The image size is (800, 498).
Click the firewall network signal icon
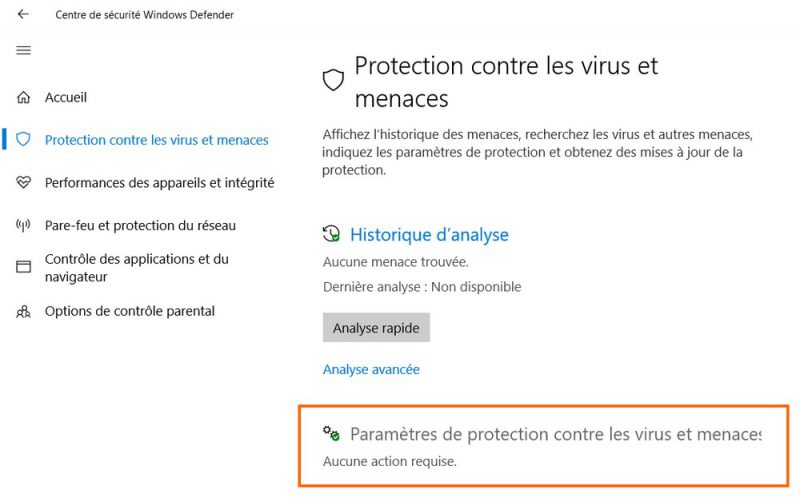click(23, 226)
